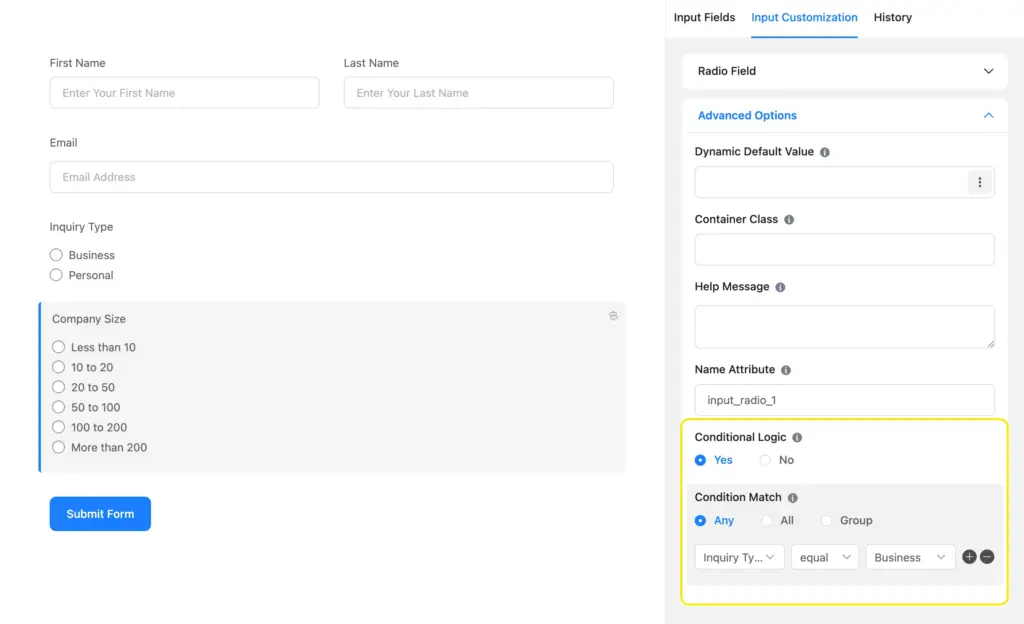Viewport: 1024px width, 624px height.
Task: Select the Personal inquiry type radio
Action: (x=56, y=275)
